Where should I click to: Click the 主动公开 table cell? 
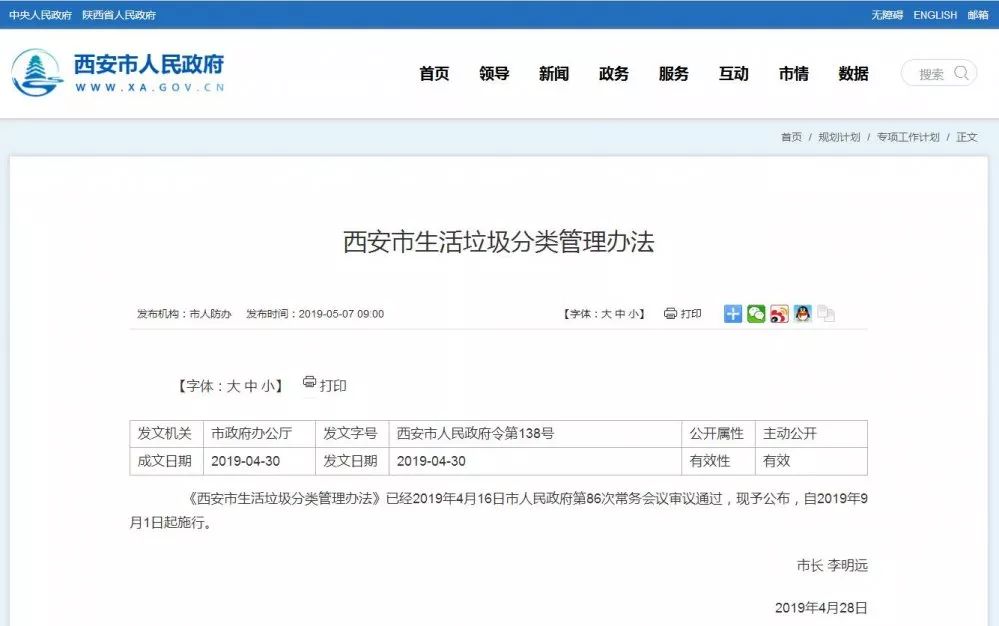click(x=811, y=434)
